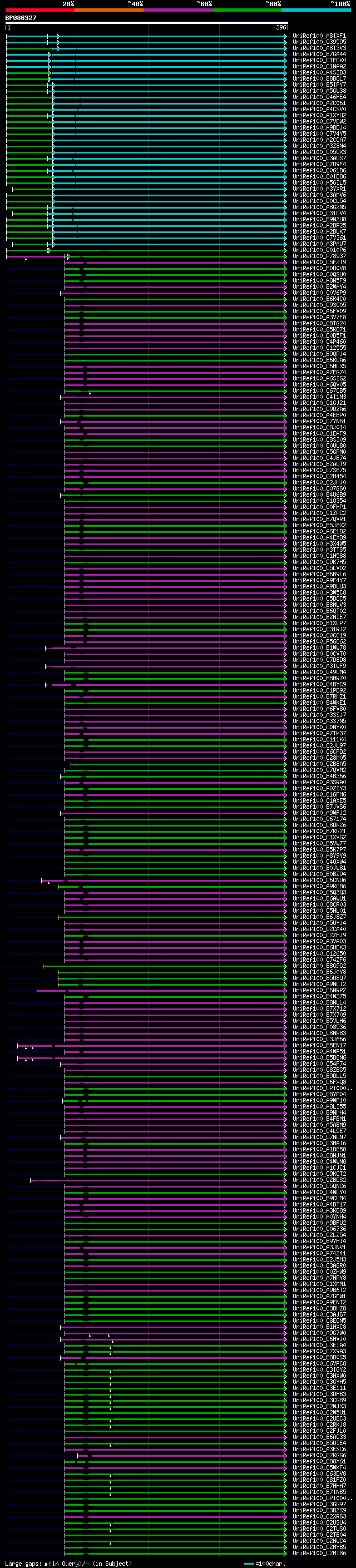356x1568 pixels.
Task: Click the UniRef100_A2C061 label
Action: pyautogui.click(x=319, y=103)
